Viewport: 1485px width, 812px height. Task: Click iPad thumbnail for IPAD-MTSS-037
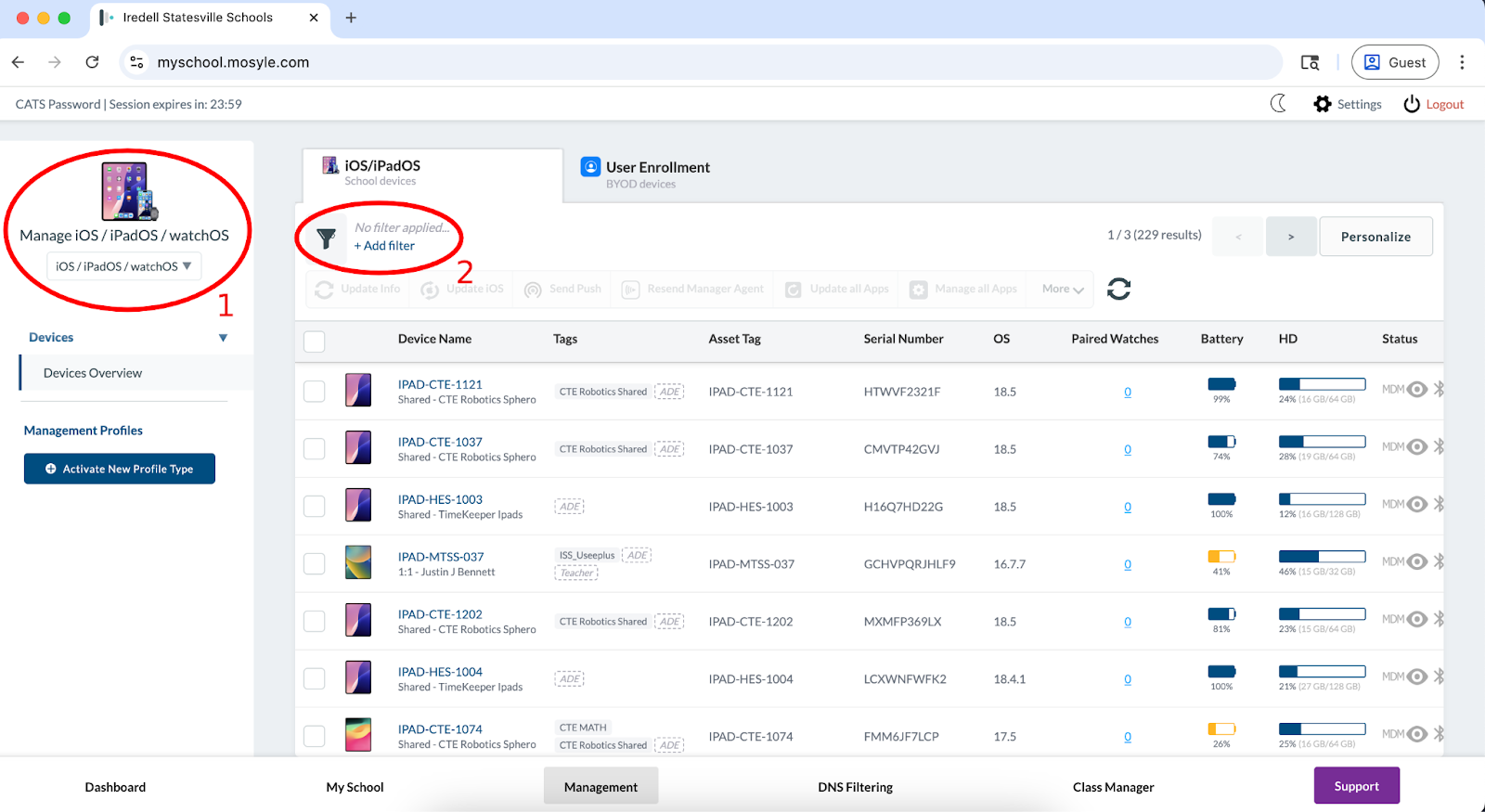[x=358, y=562]
